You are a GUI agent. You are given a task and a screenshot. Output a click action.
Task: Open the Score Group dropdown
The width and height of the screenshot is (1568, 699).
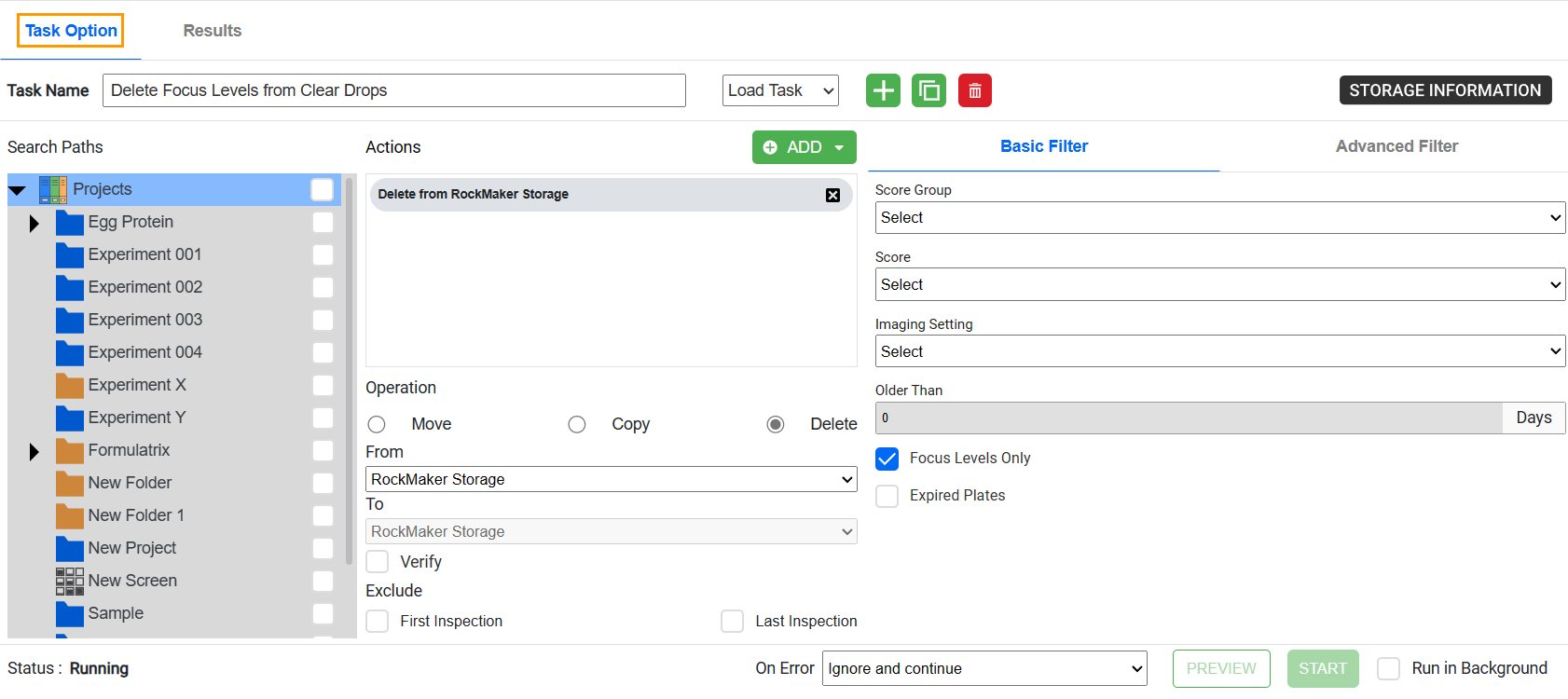click(x=1219, y=218)
